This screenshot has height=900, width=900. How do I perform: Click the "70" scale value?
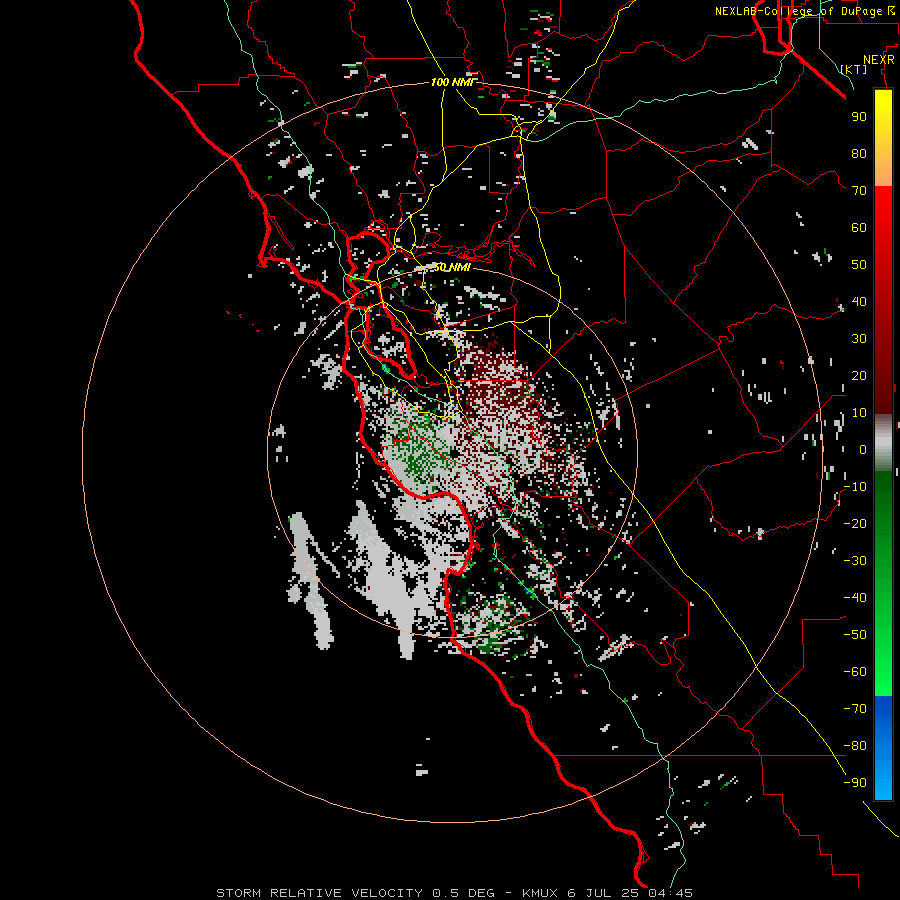click(859, 191)
